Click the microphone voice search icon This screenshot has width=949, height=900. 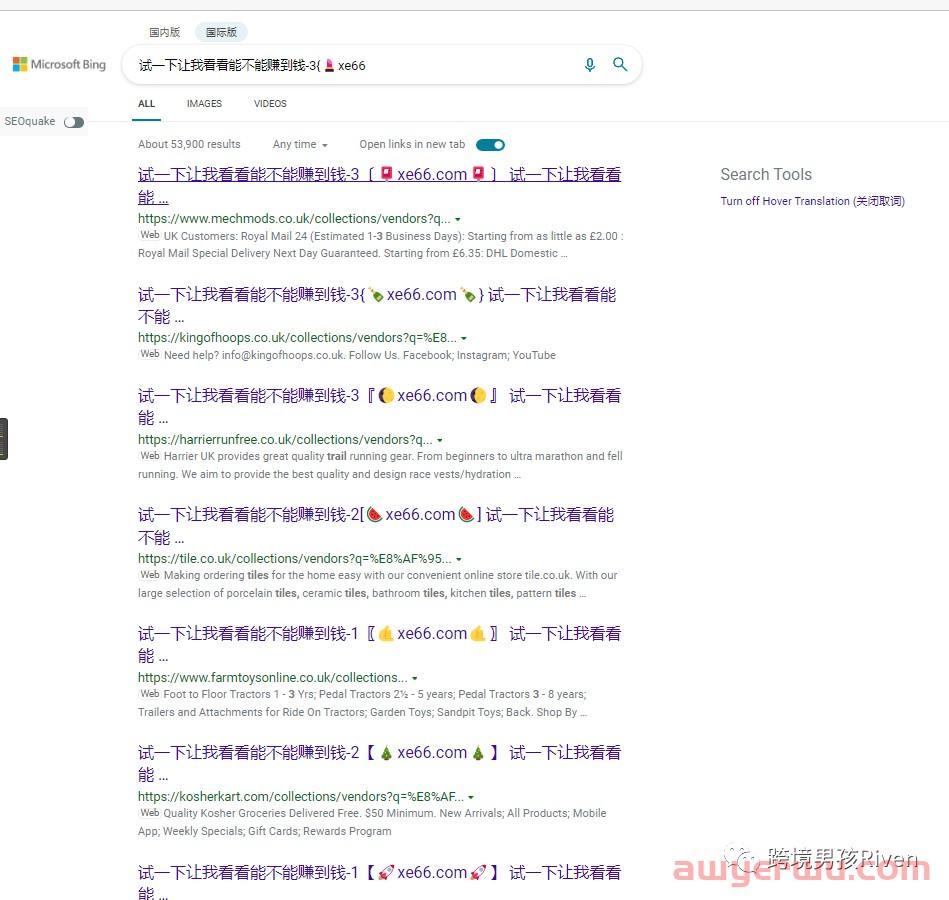[x=589, y=65]
